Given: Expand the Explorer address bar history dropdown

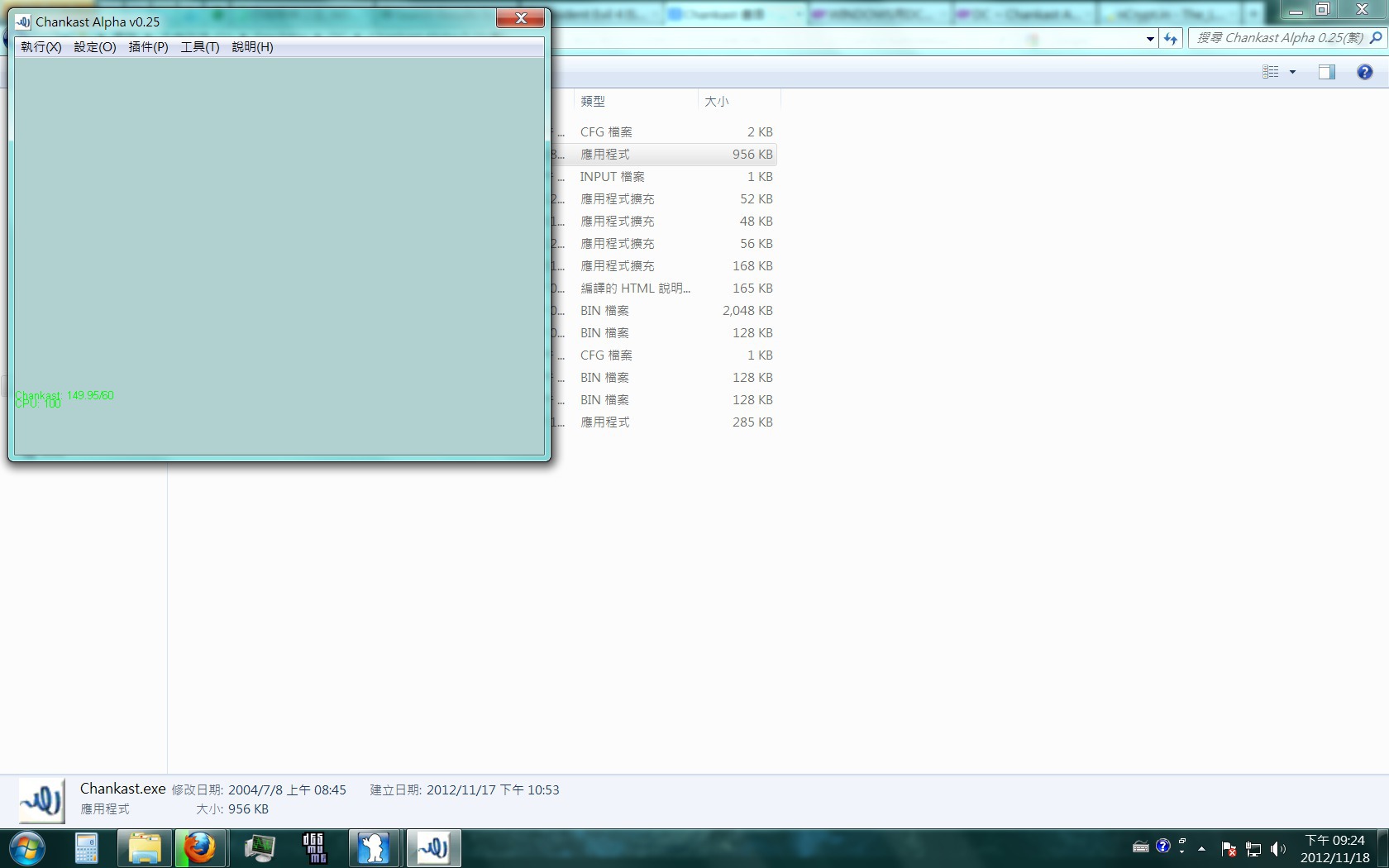Looking at the screenshot, I should coord(1150,39).
